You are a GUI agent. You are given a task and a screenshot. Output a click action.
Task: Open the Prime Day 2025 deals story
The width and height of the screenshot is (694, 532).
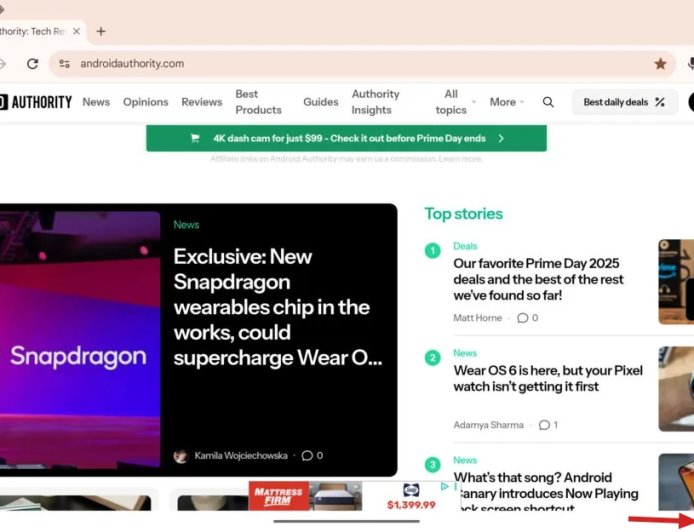point(538,279)
